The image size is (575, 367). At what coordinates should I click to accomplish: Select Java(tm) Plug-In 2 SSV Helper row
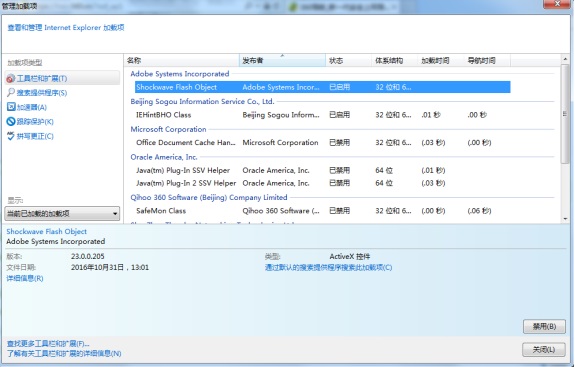(323, 183)
